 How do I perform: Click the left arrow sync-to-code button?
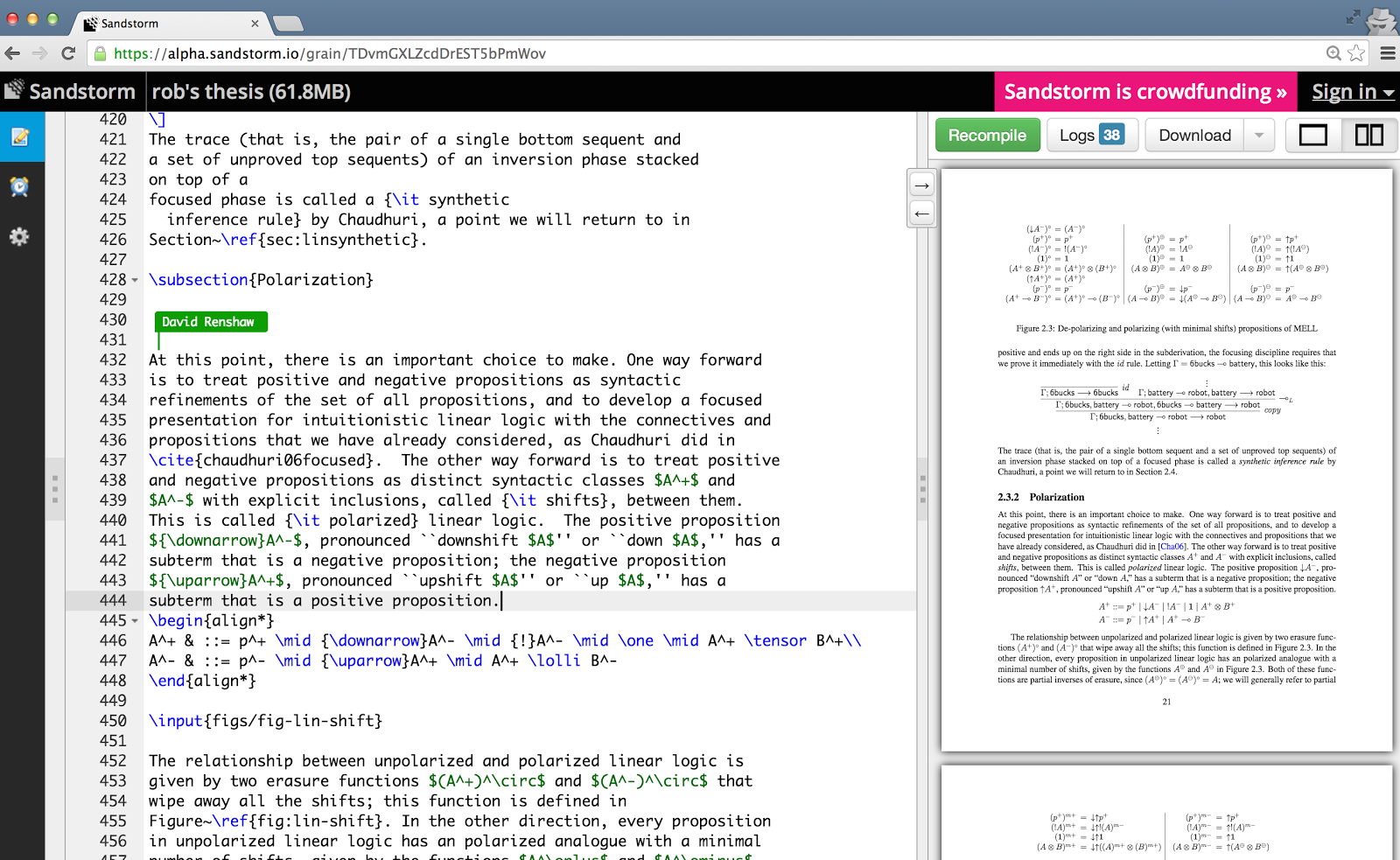[x=921, y=213]
